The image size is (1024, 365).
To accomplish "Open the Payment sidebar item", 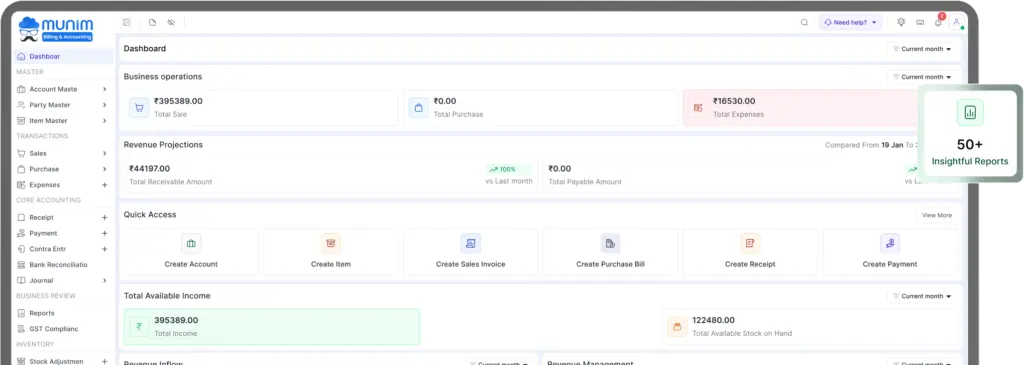I will (x=43, y=233).
